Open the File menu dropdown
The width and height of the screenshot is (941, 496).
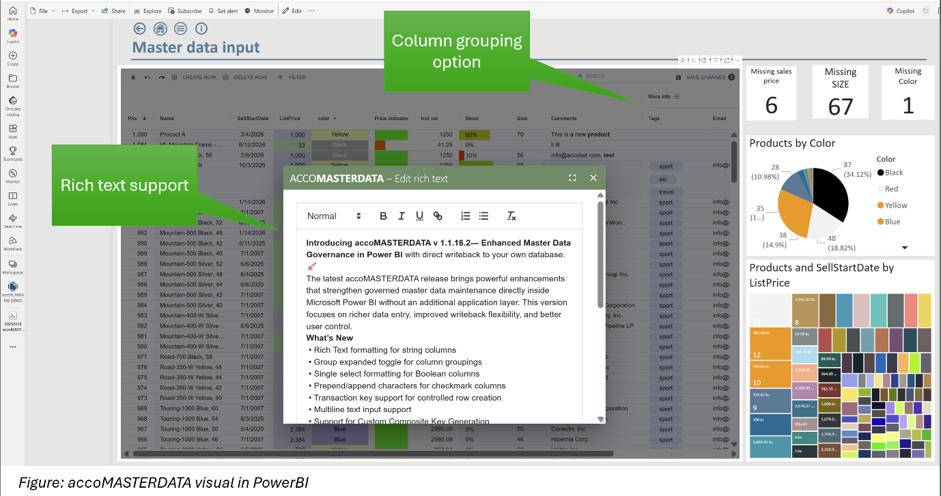pos(42,11)
